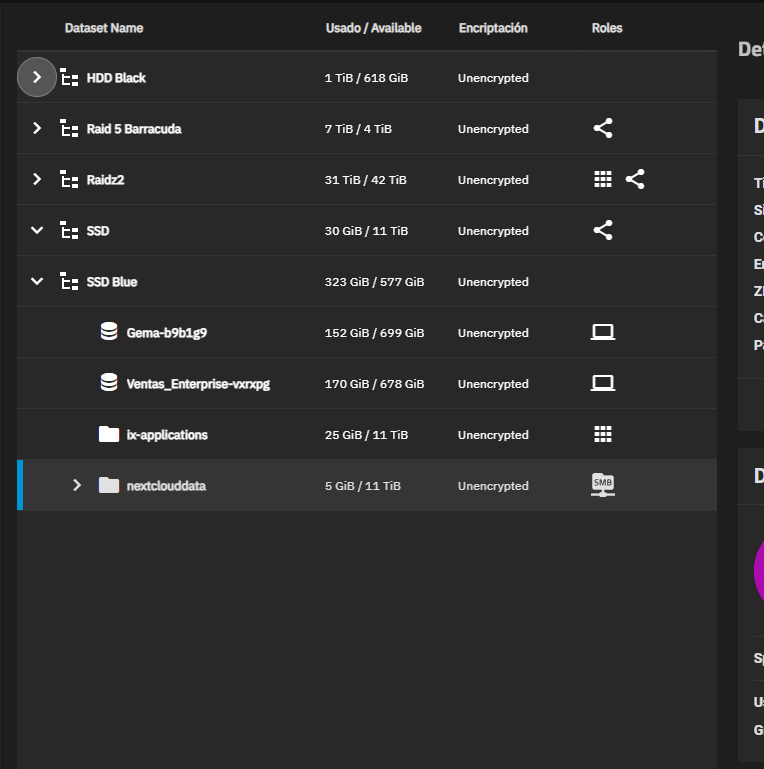The height and width of the screenshot is (769, 764).
Task: Click the 31 TiB / 42 TiB usage value
Action: (365, 180)
